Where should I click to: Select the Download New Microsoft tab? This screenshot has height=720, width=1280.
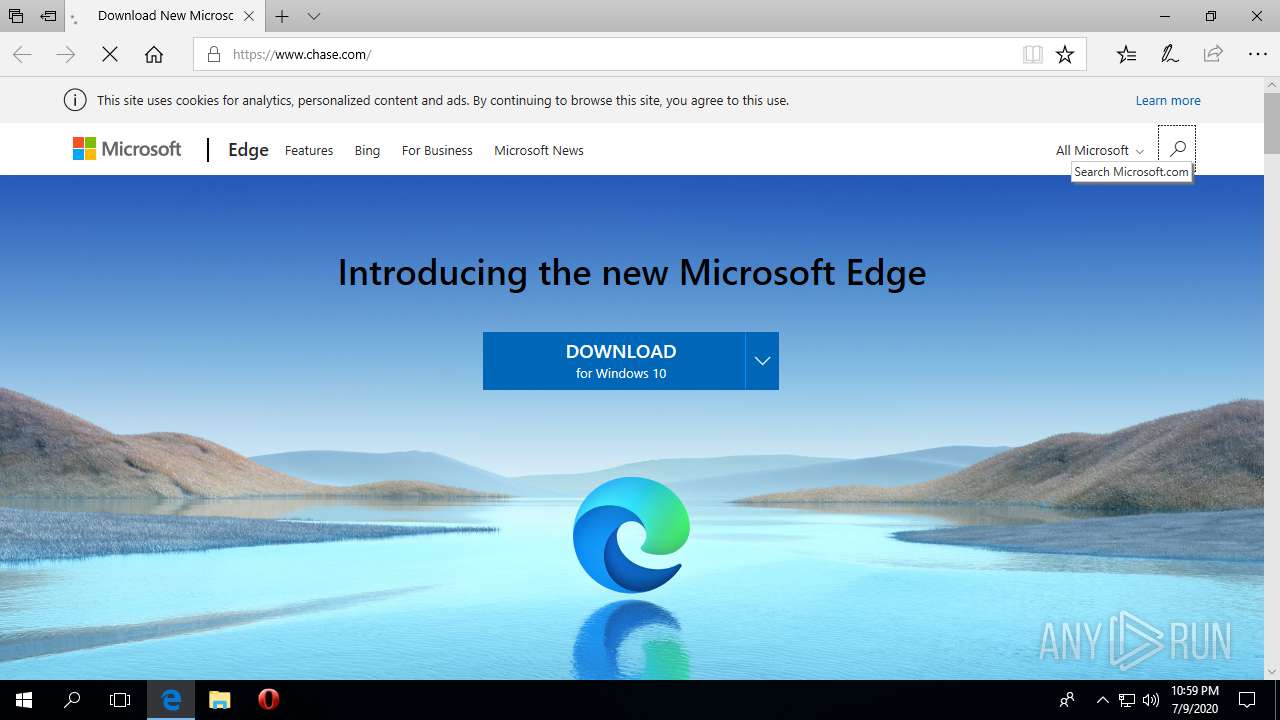click(x=165, y=16)
